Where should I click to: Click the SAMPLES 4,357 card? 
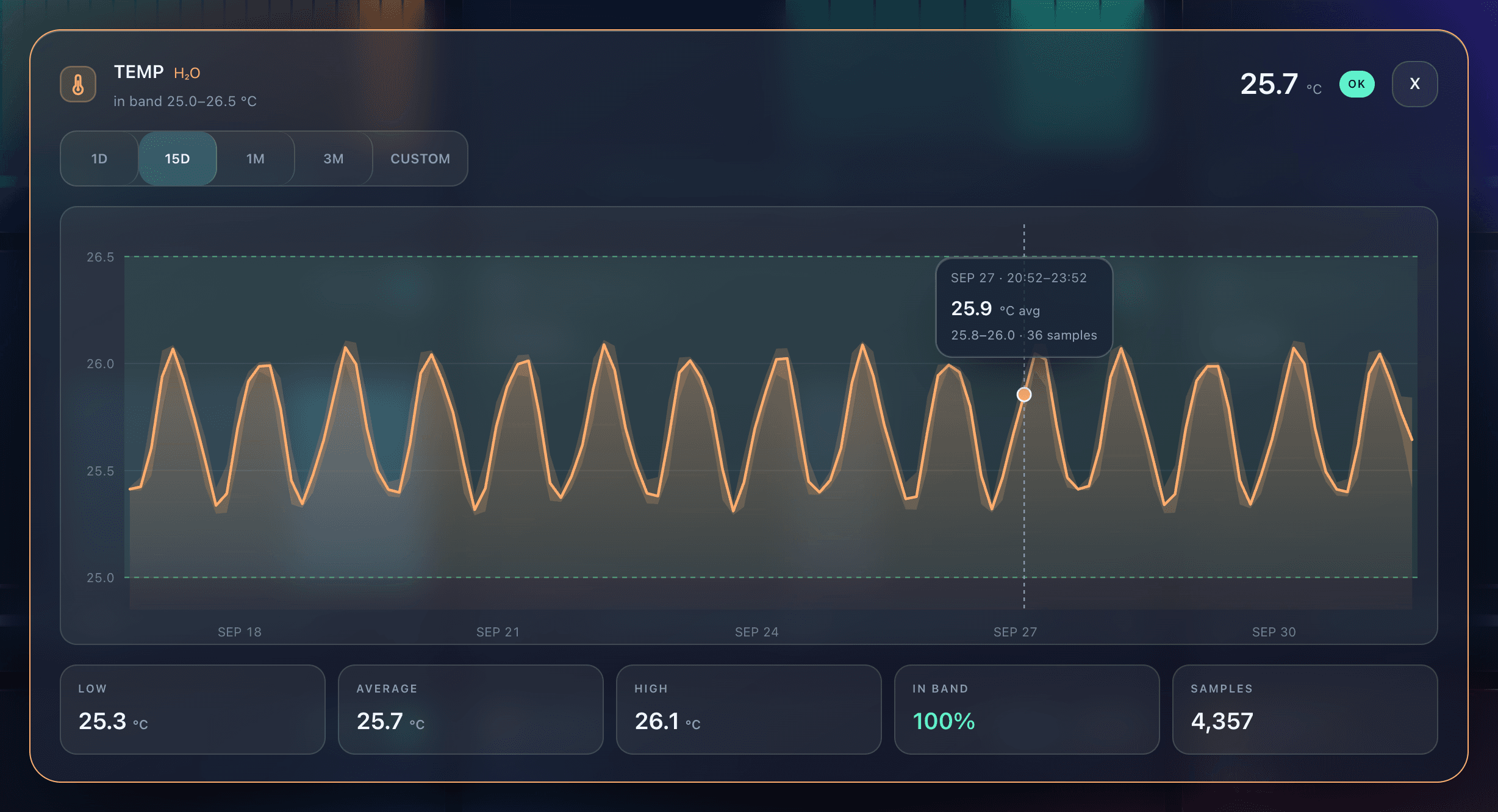pyautogui.click(x=1305, y=709)
